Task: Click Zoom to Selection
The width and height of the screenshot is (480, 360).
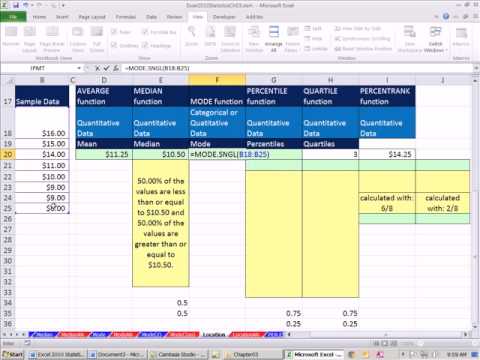Action: (230, 39)
